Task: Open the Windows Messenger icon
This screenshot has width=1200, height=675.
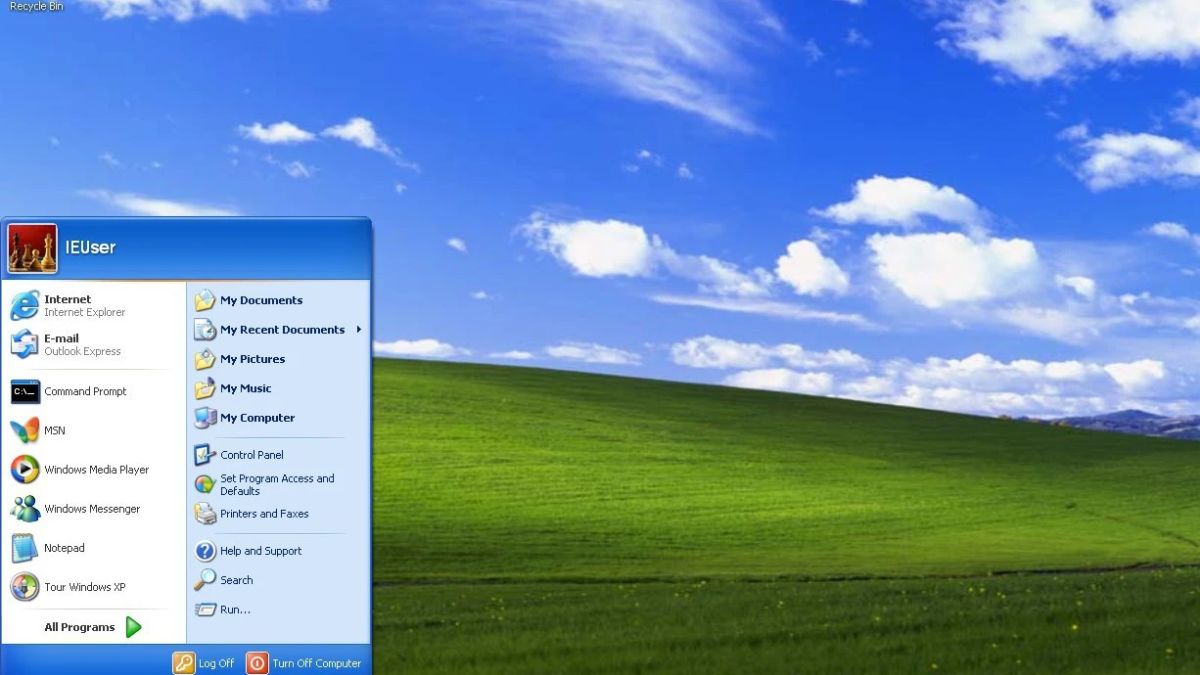Action: [25, 508]
